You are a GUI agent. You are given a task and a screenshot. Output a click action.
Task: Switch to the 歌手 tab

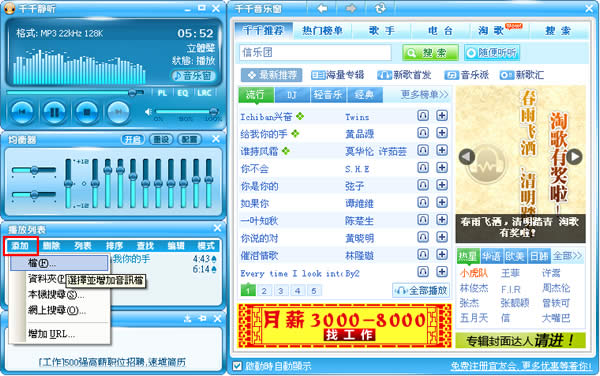[x=382, y=31]
